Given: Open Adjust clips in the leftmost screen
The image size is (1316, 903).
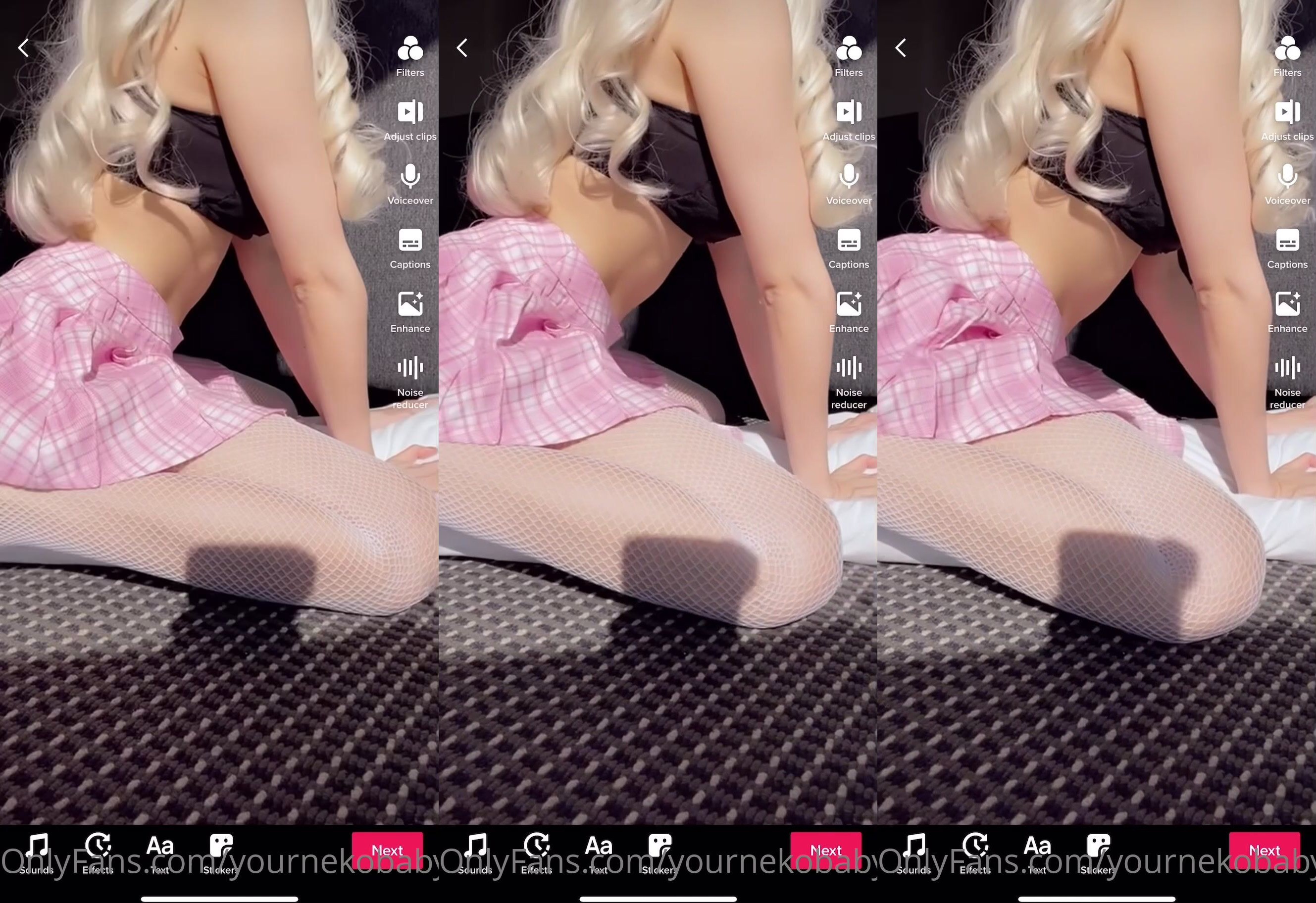Looking at the screenshot, I should point(410,112).
